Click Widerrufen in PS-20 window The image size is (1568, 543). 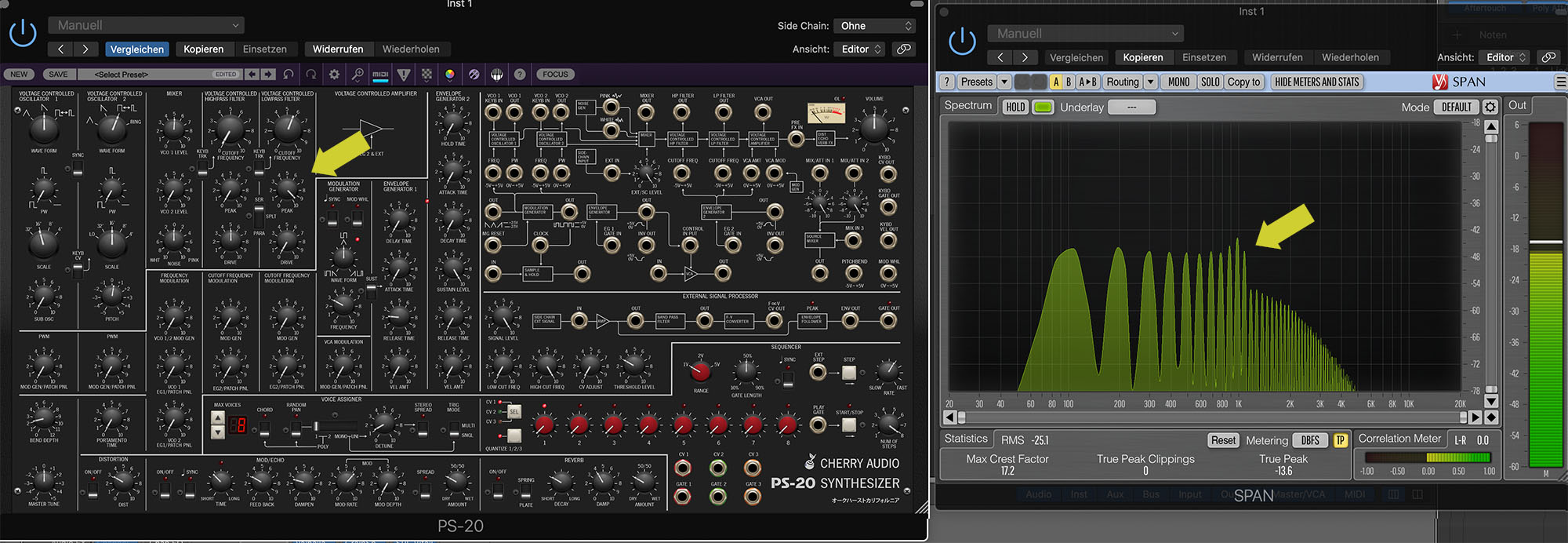pos(338,49)
